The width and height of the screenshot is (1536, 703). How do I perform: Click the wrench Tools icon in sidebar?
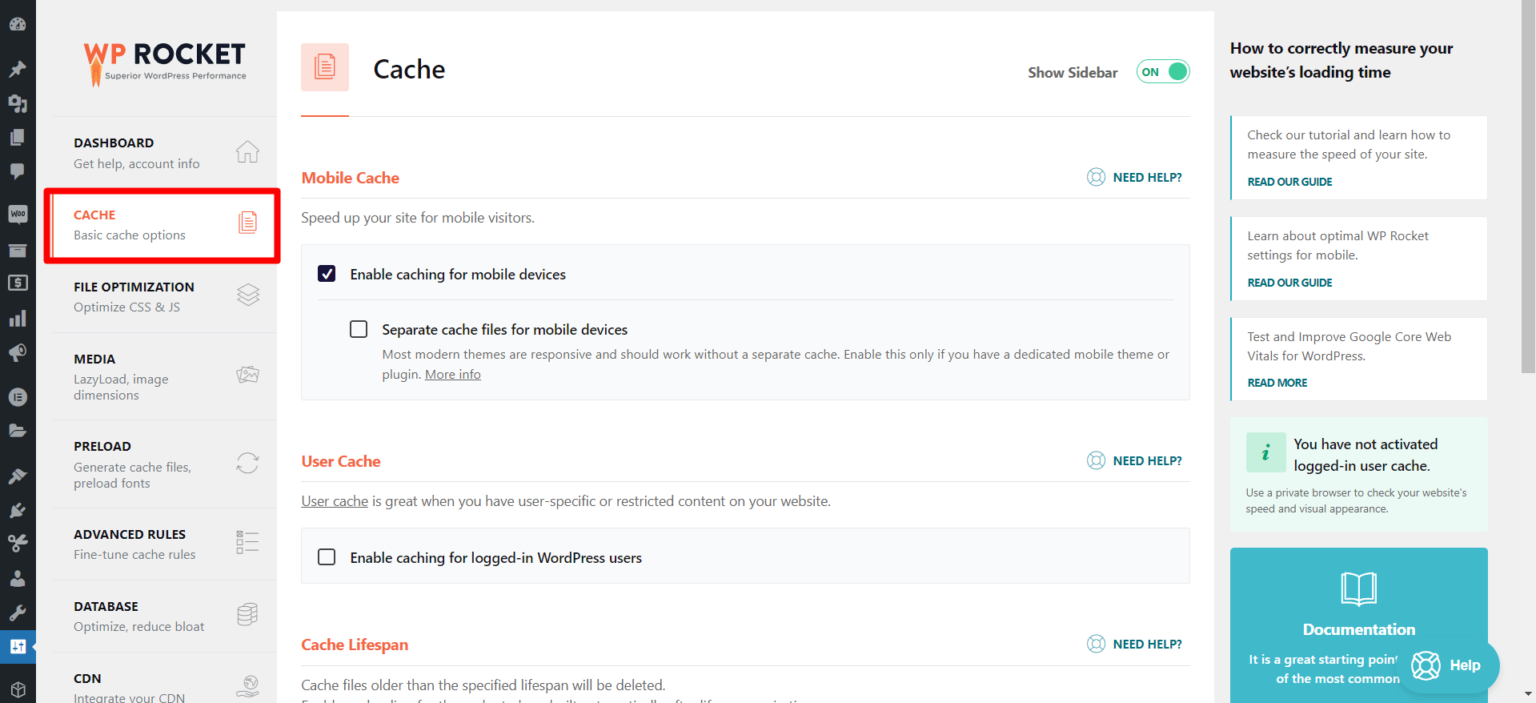pos(17,612)
